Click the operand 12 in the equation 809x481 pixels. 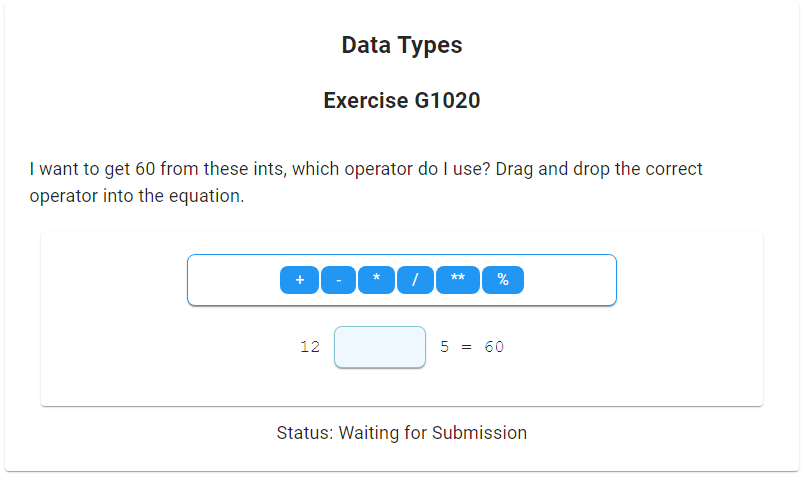click(x=310, y=347)
